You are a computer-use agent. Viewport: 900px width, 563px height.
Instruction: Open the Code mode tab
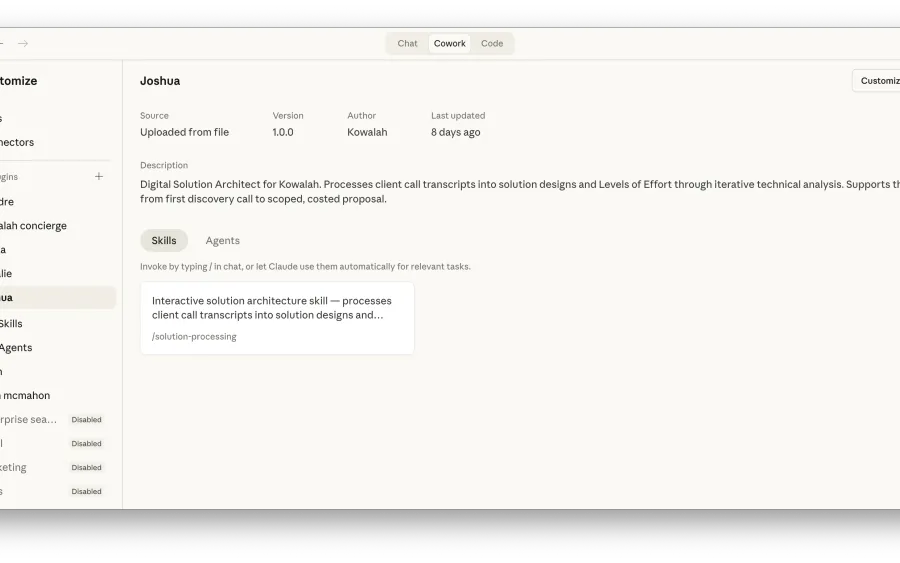492,44
